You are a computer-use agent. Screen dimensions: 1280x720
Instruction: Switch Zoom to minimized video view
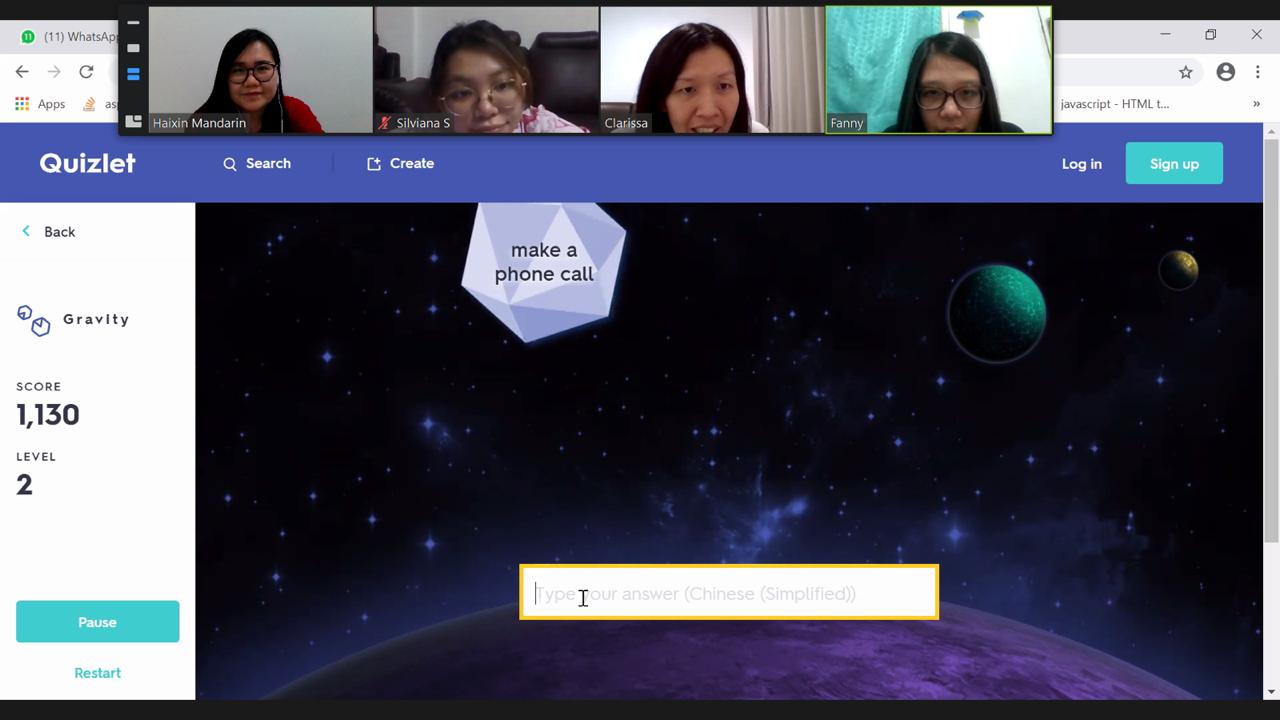click(133, 22)
